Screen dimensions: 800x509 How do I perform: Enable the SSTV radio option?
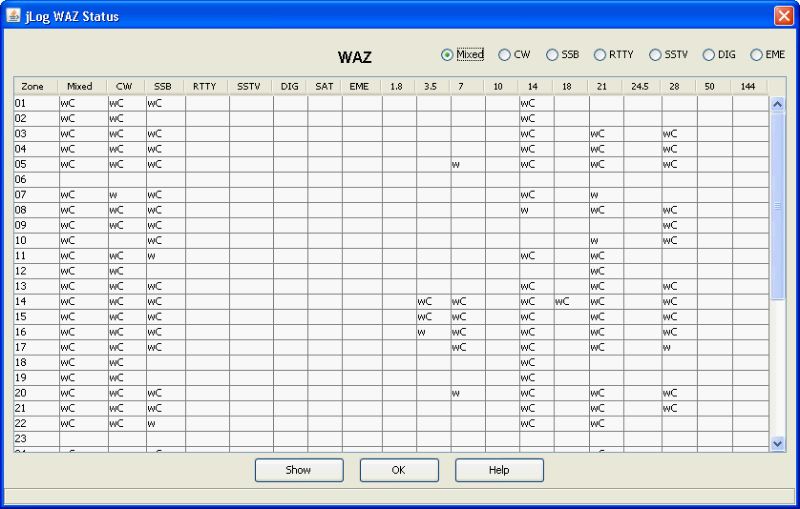(x=655, y=55)
